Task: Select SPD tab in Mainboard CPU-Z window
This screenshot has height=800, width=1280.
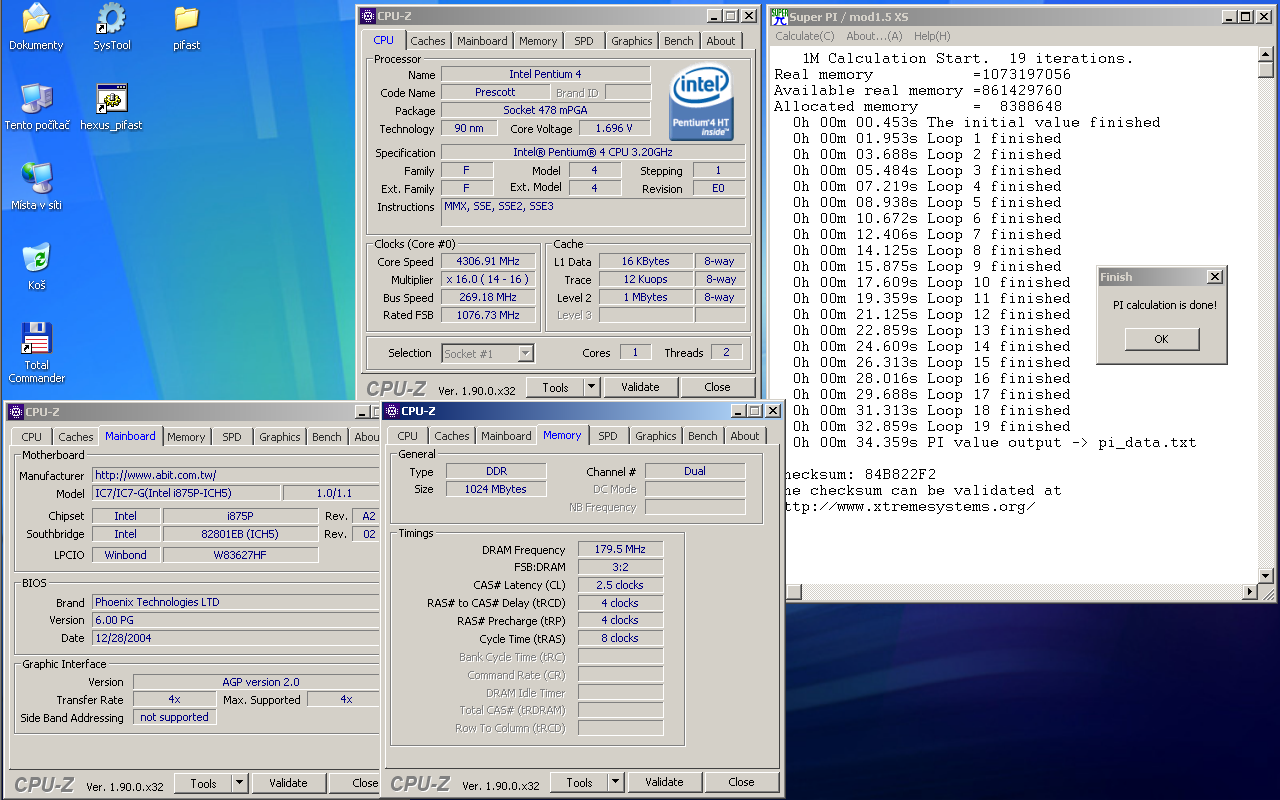Action: click(231, 437)
